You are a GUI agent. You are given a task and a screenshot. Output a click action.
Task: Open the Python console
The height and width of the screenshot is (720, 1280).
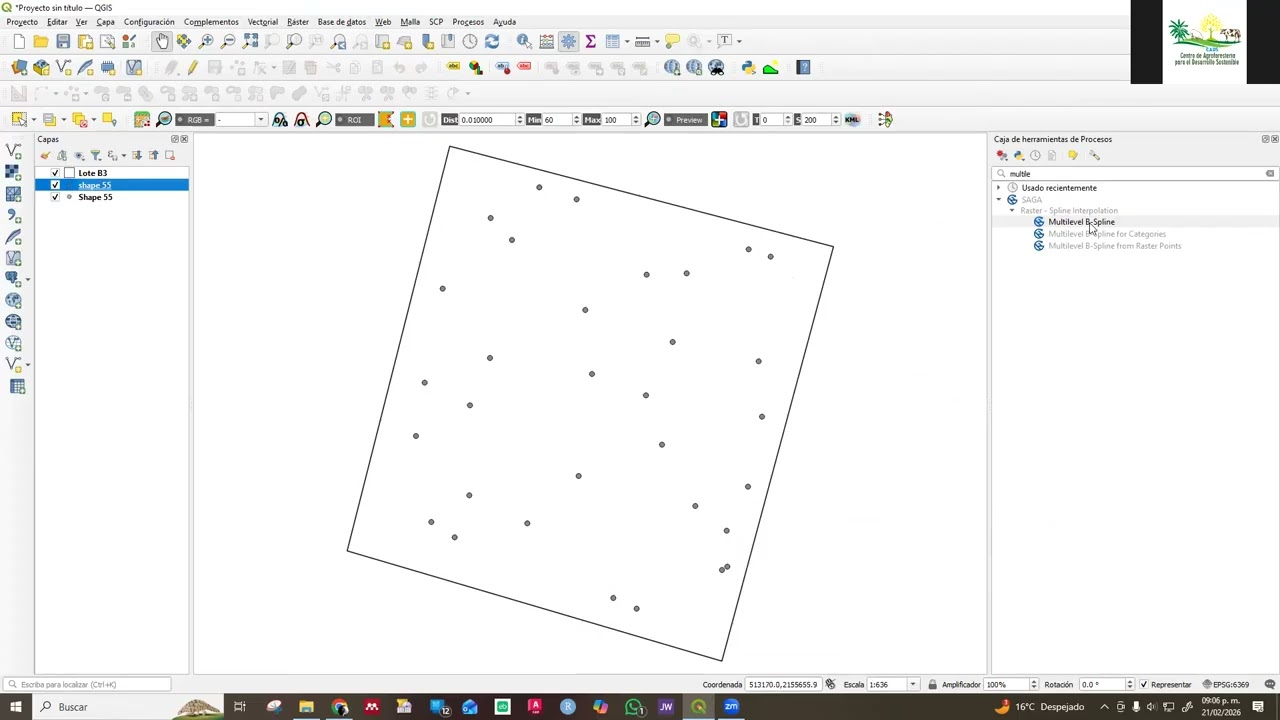(x=748, y=67)
